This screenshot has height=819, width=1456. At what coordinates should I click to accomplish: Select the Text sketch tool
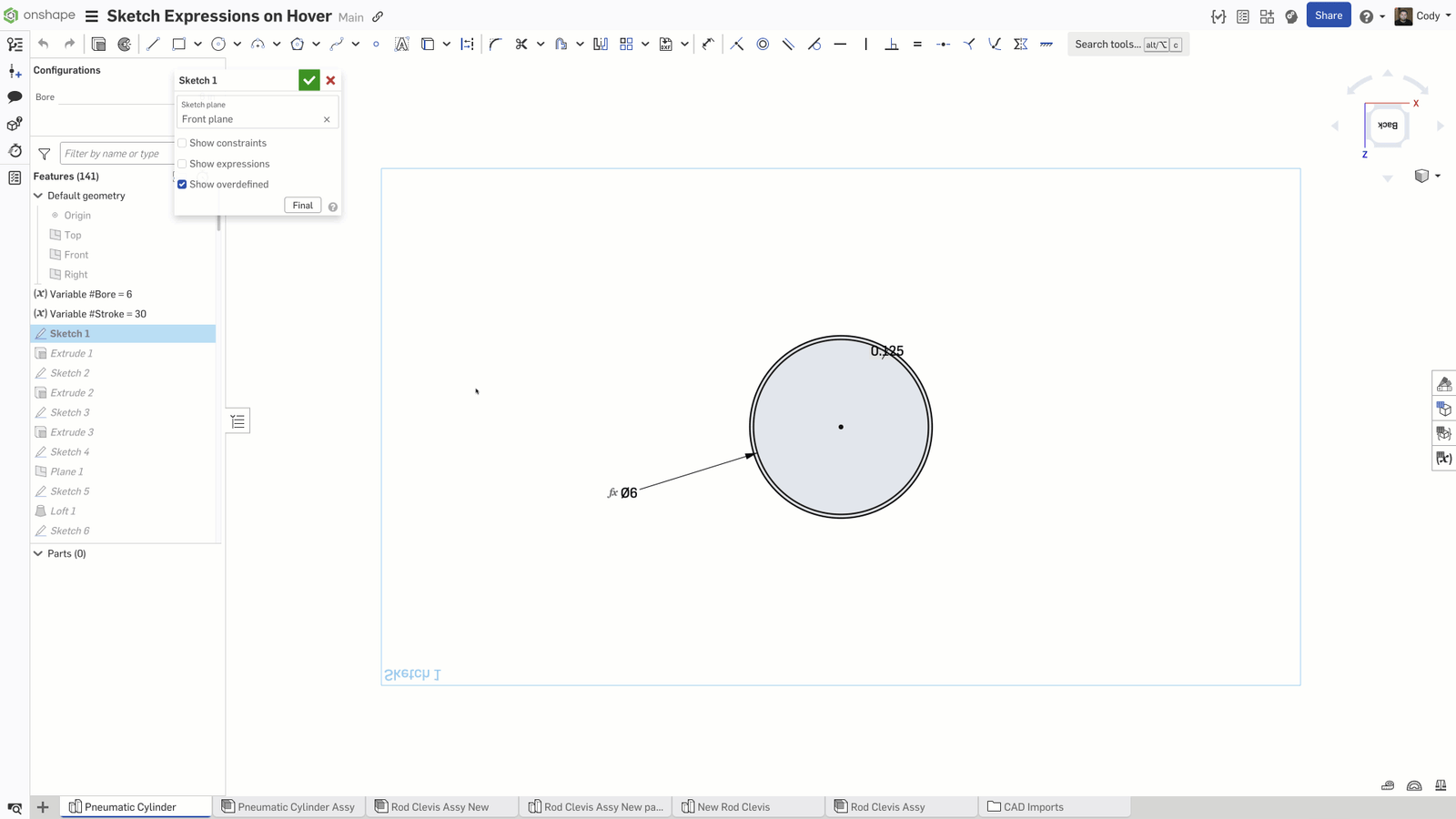[401, 44]
